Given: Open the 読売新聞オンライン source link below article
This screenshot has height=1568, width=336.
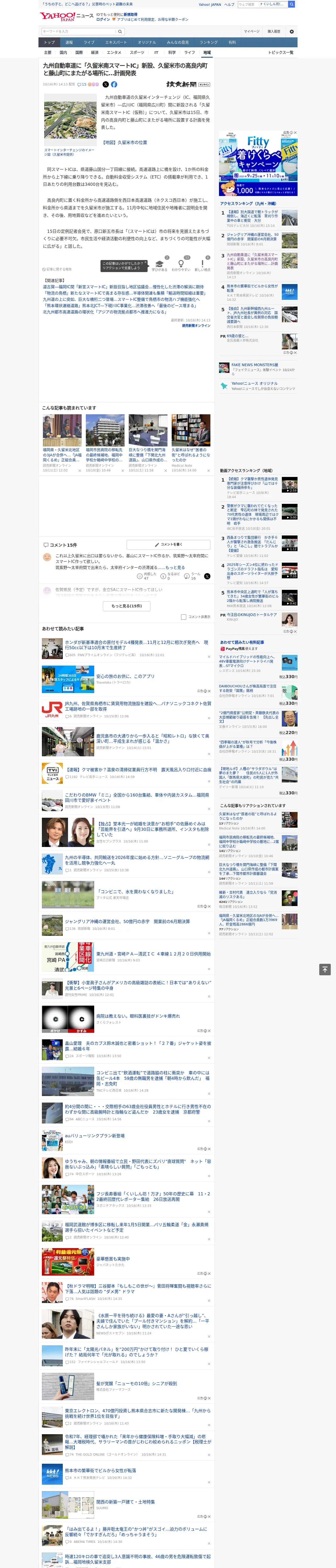Looking at the screenshot, I should coord(196,326).
